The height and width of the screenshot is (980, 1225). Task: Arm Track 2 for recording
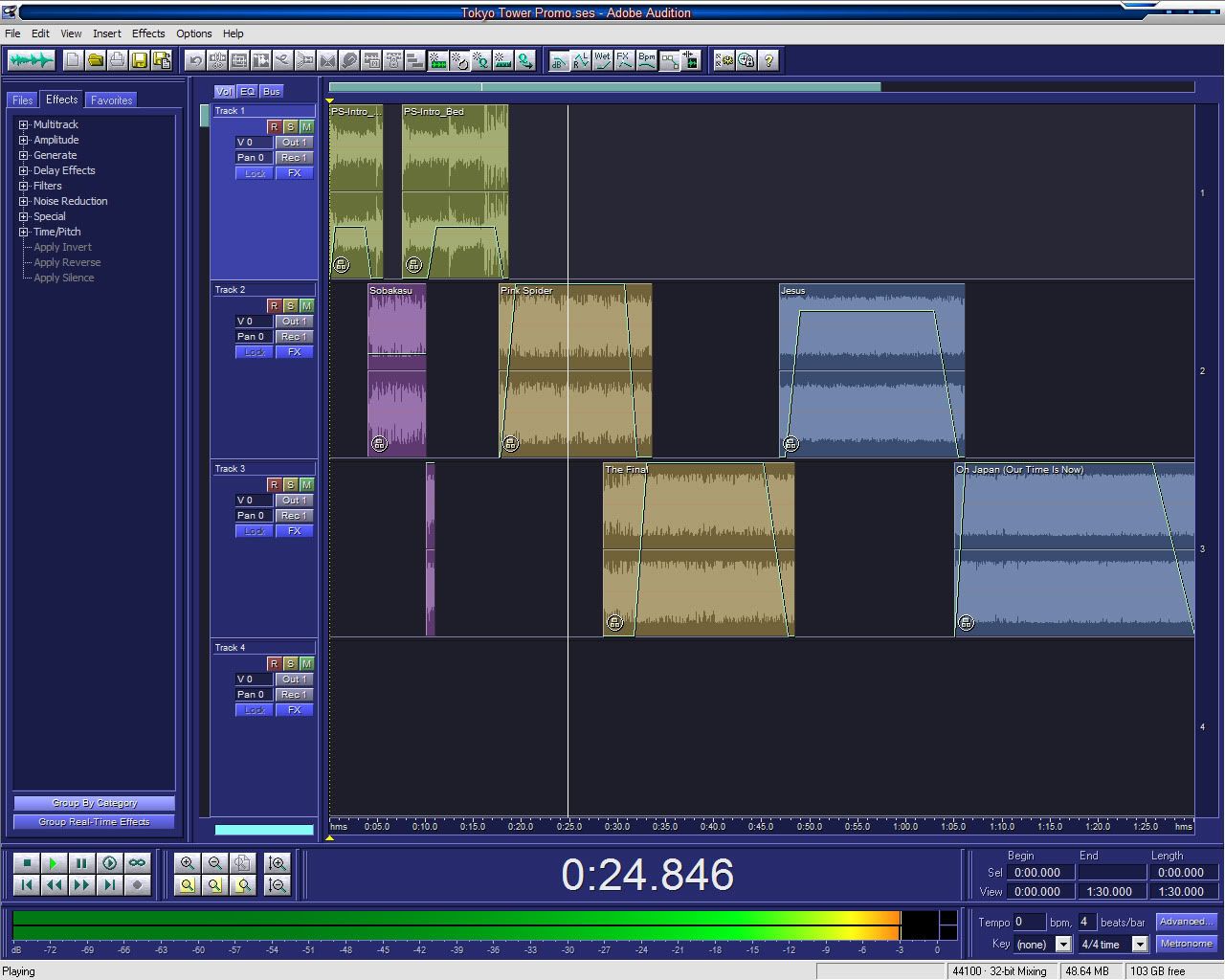[x=274, y=305]
